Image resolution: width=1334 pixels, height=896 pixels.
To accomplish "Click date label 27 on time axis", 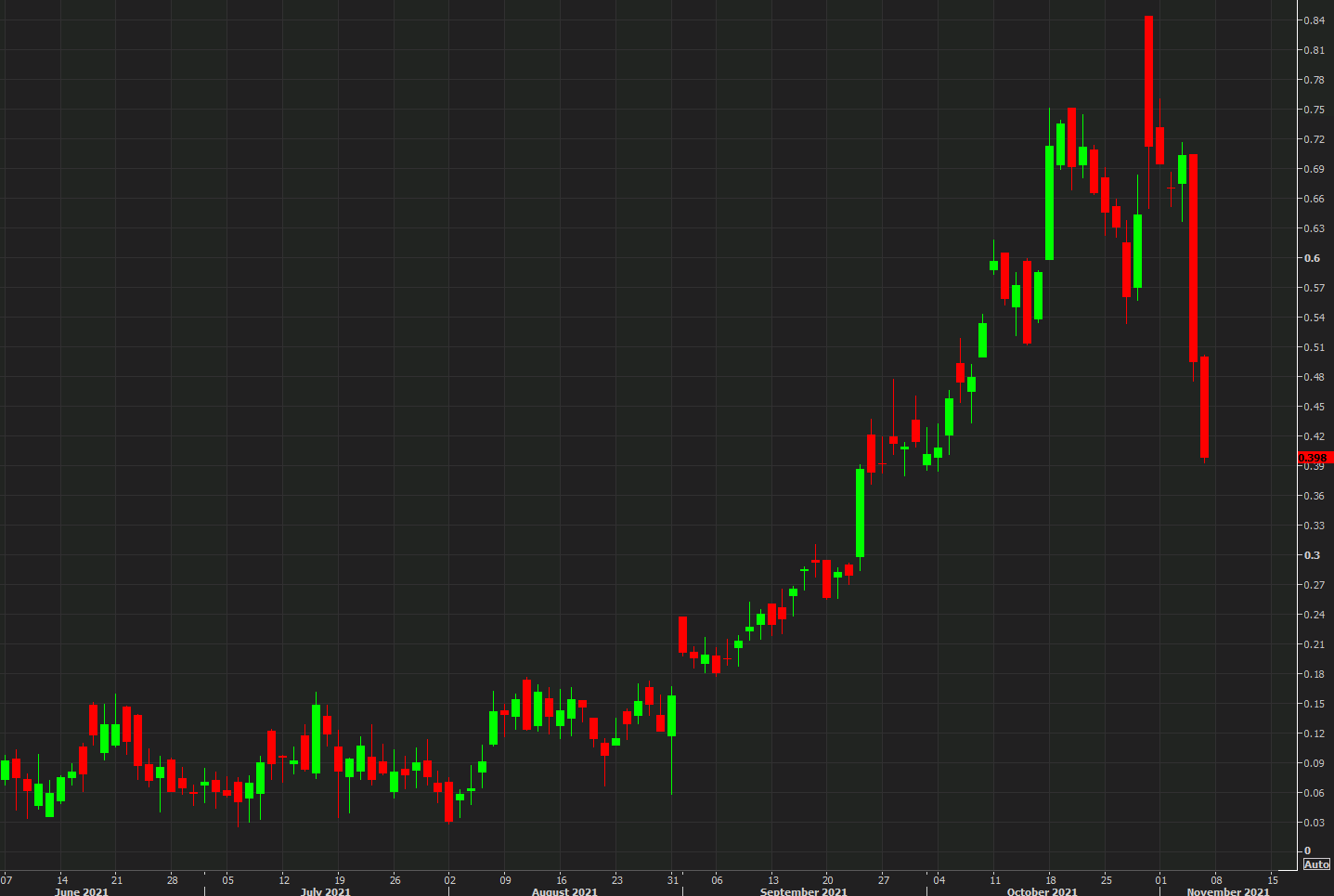I will [x=884, y=879].
